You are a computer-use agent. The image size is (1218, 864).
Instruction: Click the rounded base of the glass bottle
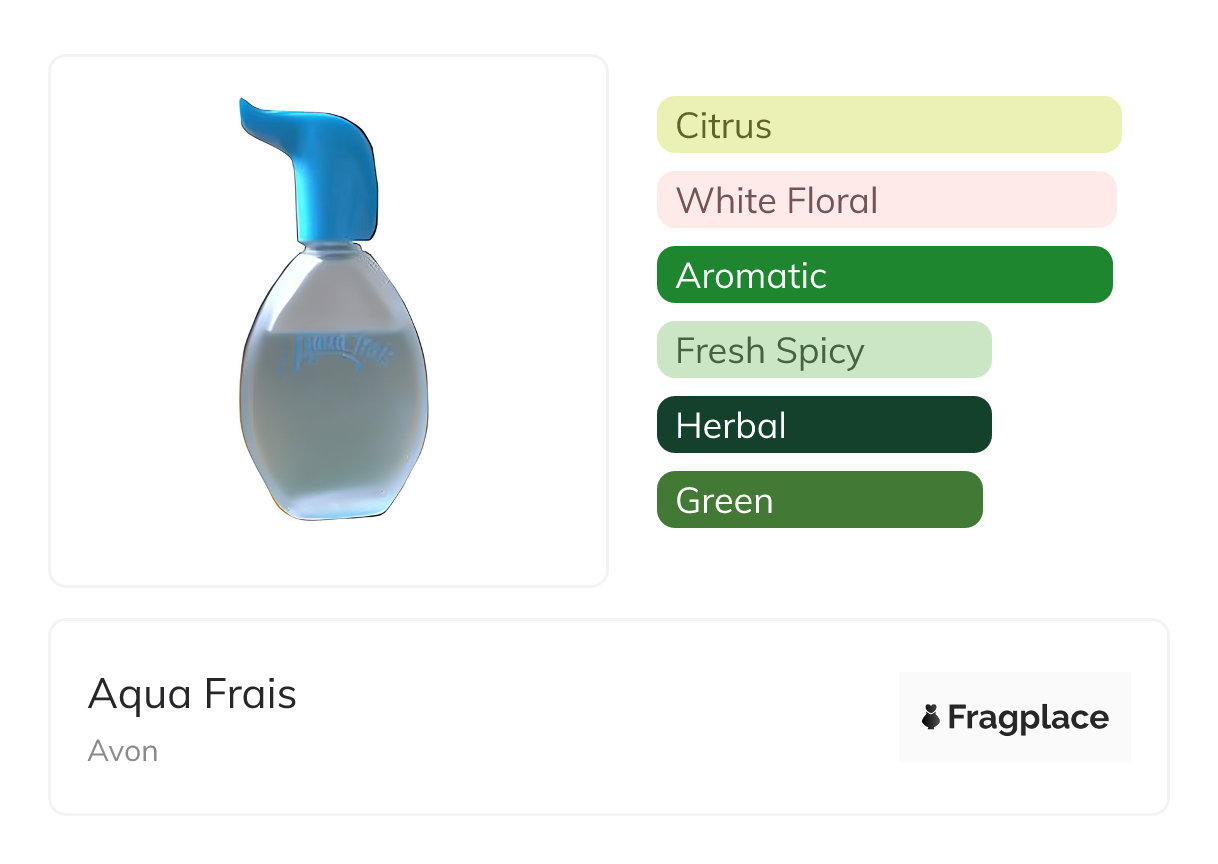(330, 495)
